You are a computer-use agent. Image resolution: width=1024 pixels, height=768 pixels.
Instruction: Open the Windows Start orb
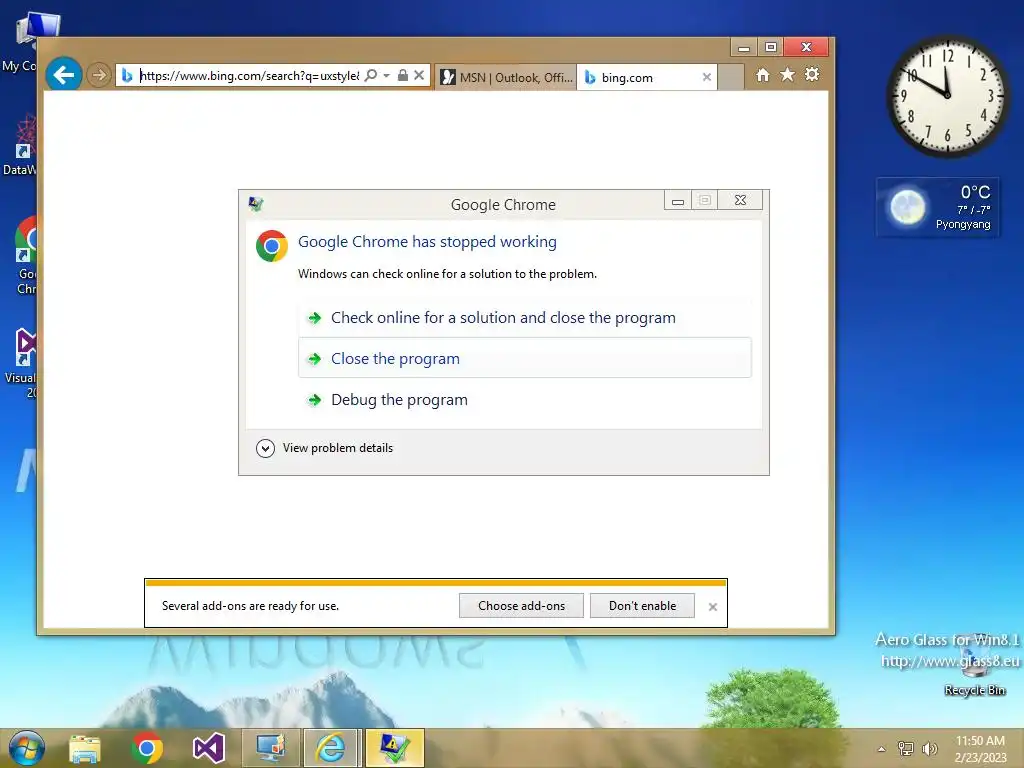[x=26, y=748]
